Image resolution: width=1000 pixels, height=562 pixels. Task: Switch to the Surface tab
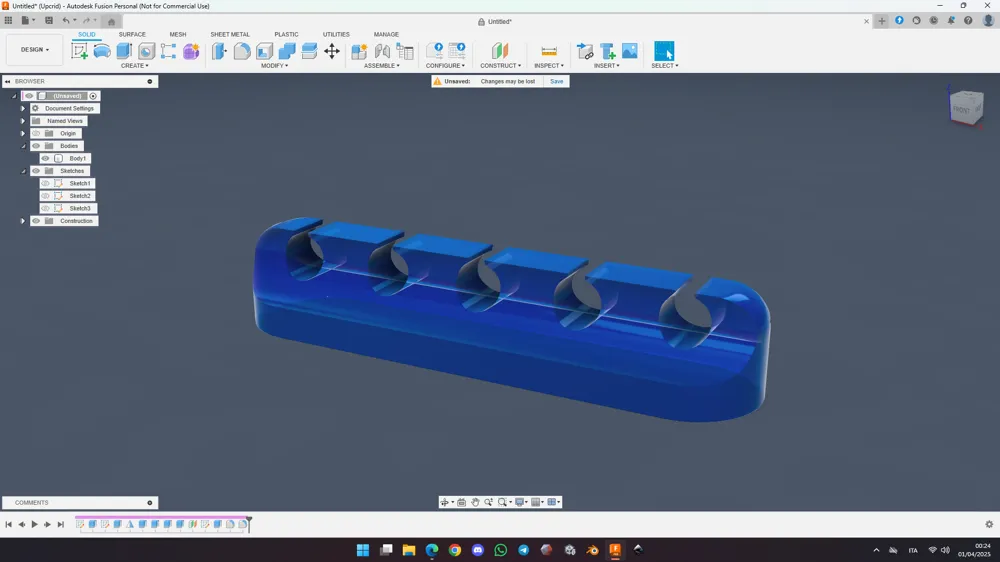[132, 34]
